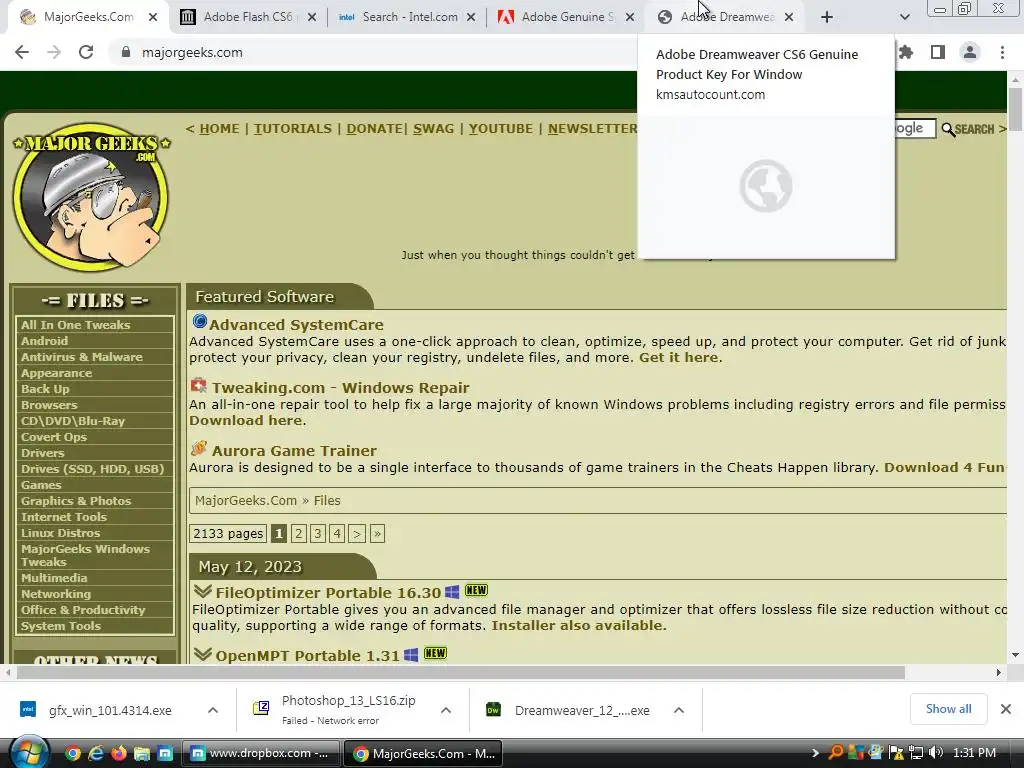Open a new browser tab

[827, 17]
